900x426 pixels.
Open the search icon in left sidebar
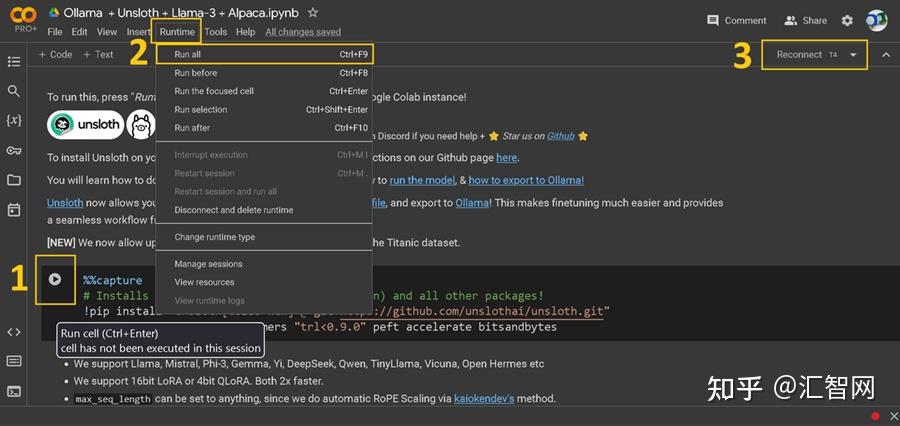pyautogui.click(x=14, y=91)
